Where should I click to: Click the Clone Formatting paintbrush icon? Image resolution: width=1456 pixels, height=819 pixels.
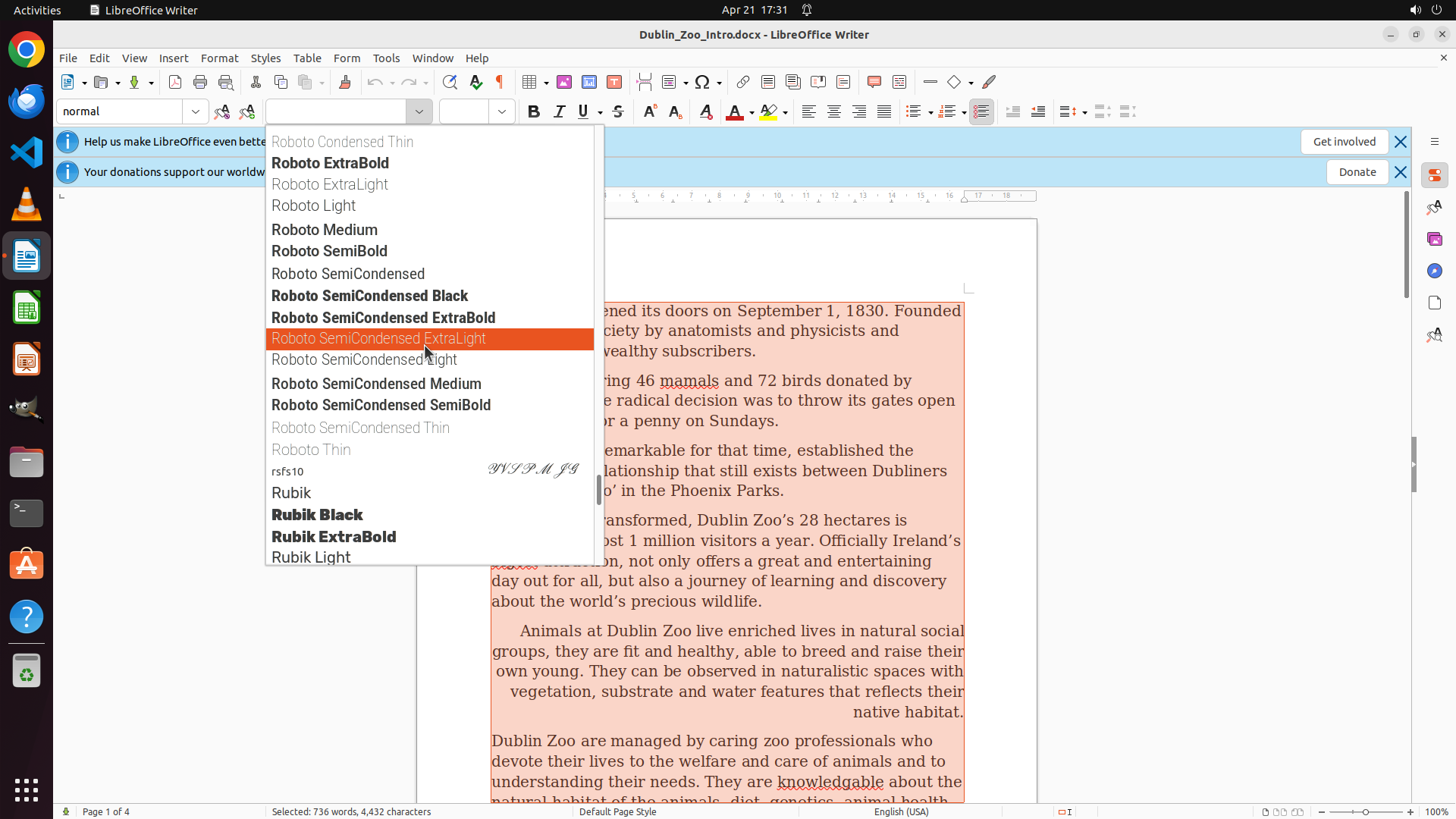click(345, 82)
